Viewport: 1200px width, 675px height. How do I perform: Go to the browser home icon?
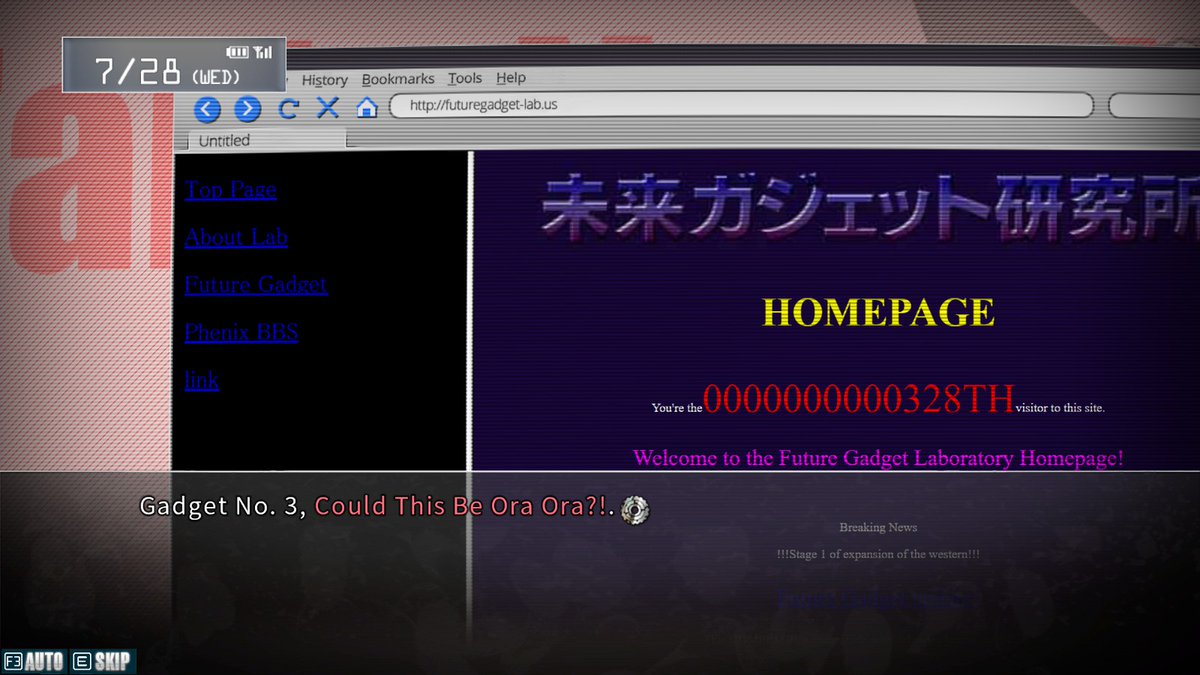click(367, 108)
